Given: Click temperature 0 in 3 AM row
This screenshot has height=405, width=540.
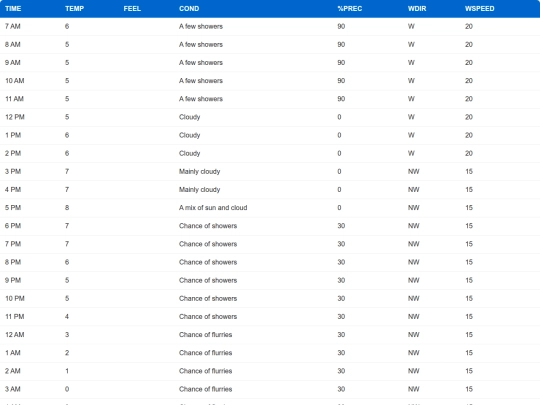Looking at the screenshot, I should [x=67, y=389].
